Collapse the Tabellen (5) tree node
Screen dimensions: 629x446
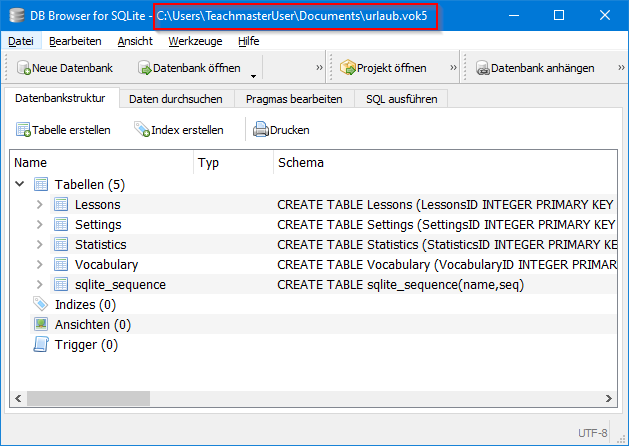[21, 184]
